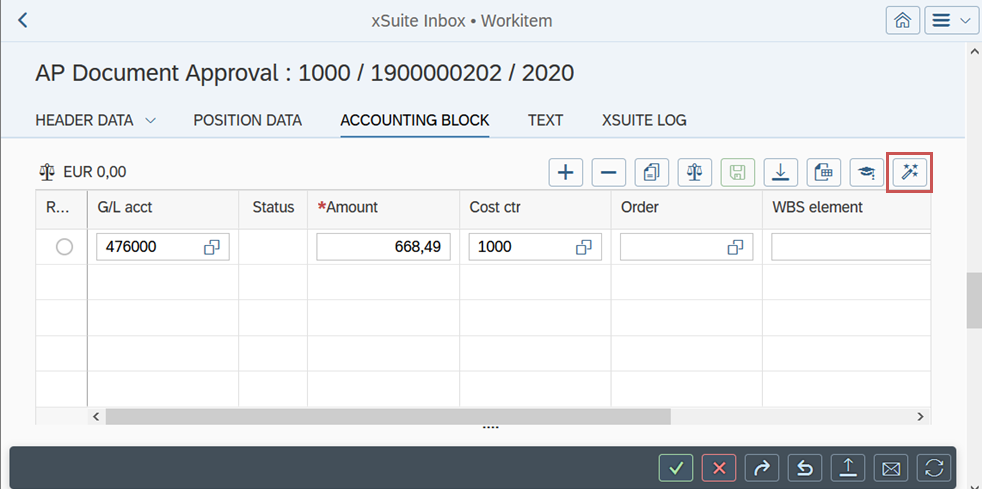Reject workitem with red X icon
Image resolution: width=982 pixels, height=489 pixels.
point(719,467)
